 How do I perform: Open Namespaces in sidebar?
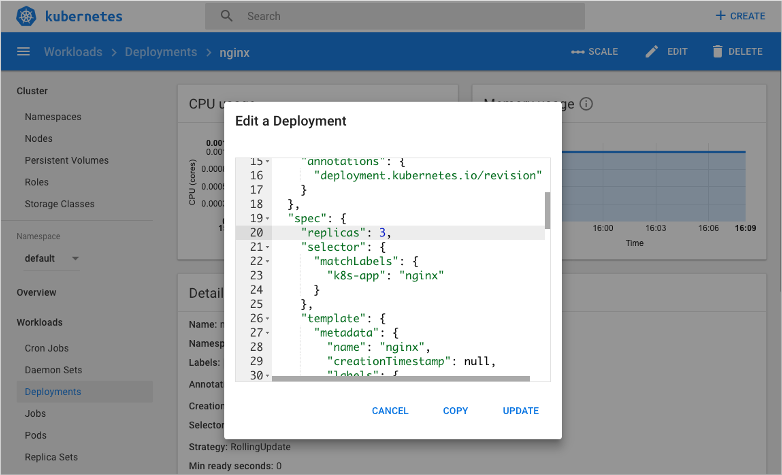tap(53, 117)
